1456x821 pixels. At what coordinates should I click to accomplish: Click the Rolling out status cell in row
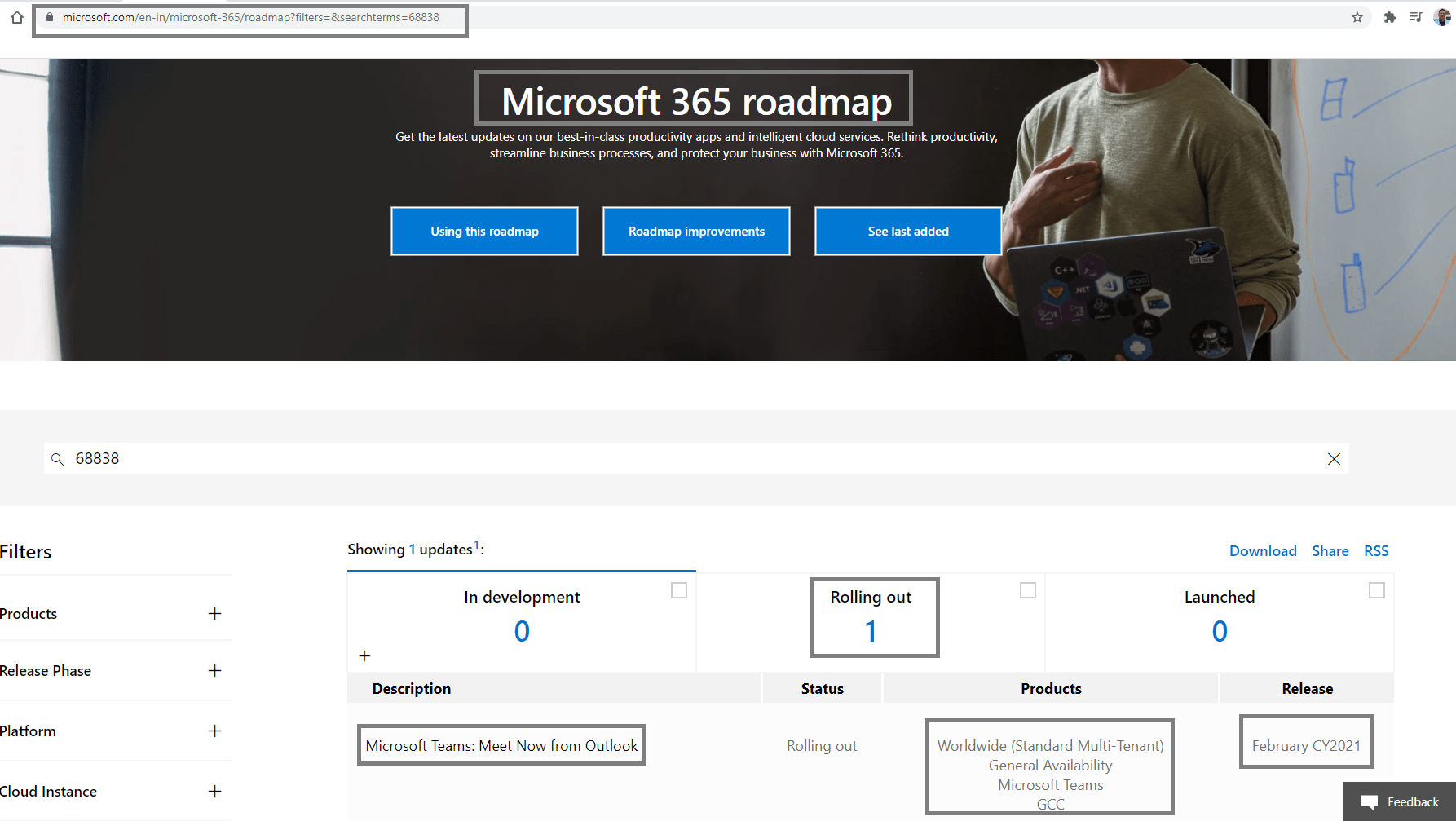click(822, 746)
